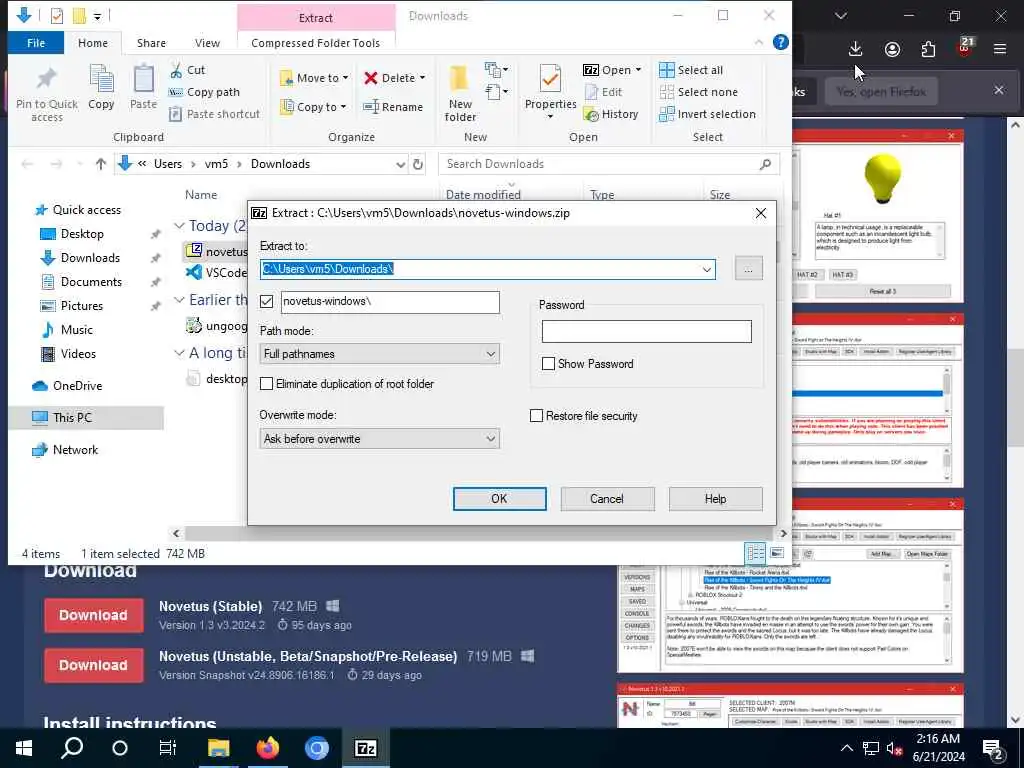Image resolution: width=1024 pixels, height=768 pixels.
Task: Open File Explorer from the taskbar
Action: (x=219, y=748)
